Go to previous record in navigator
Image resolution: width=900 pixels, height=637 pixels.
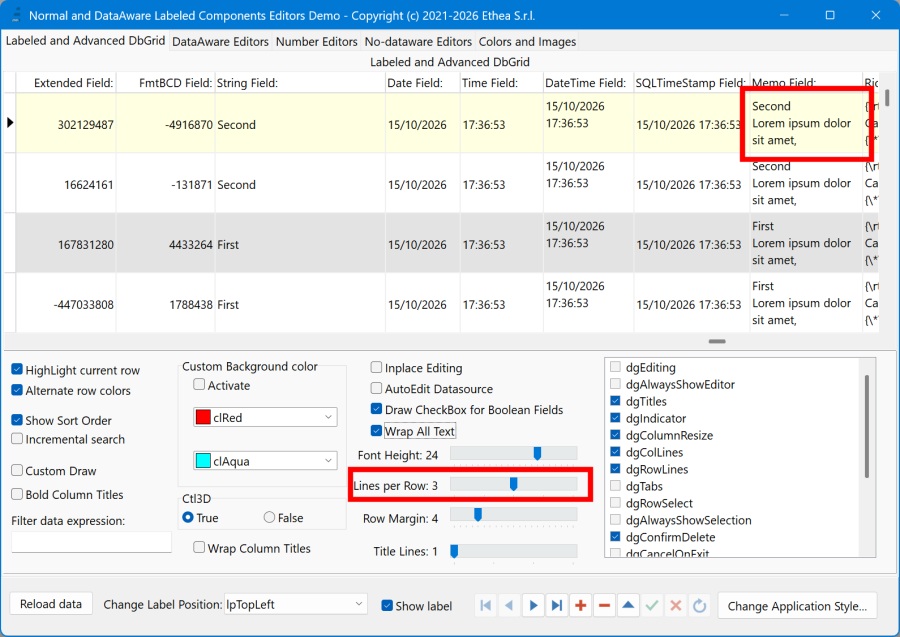pos(509,605)
